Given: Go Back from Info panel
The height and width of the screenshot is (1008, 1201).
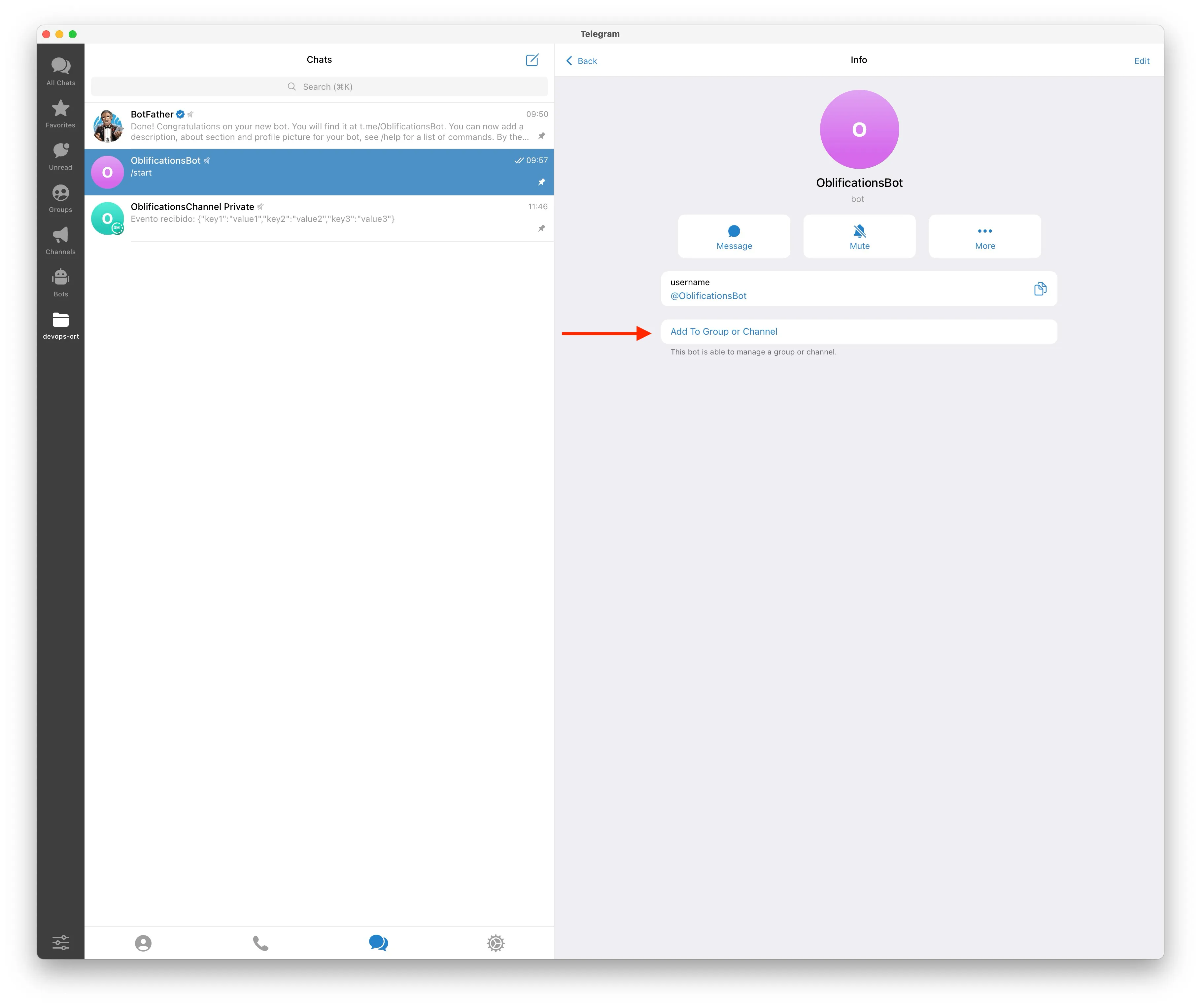Looking at the screenshot, I should pos(581,61).
